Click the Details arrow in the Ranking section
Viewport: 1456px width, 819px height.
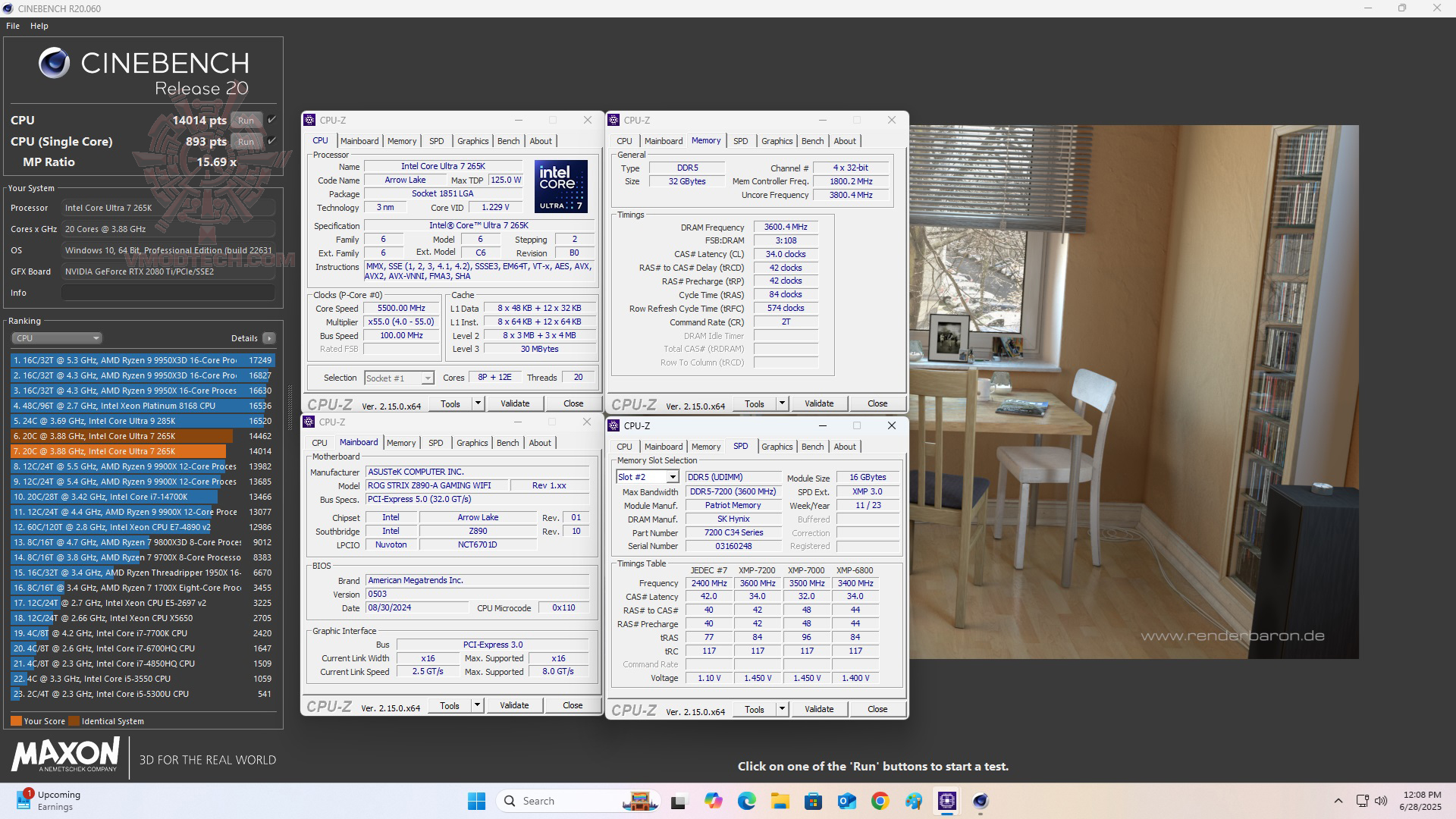pyautogui.click(x=269, y=338)
